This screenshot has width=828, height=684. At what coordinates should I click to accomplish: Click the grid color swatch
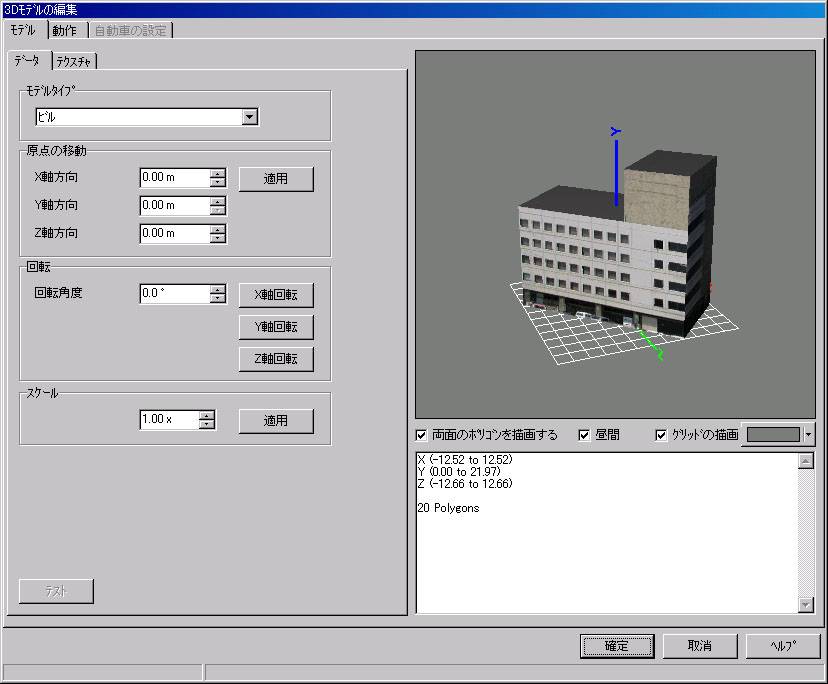[x=773, y=435]
